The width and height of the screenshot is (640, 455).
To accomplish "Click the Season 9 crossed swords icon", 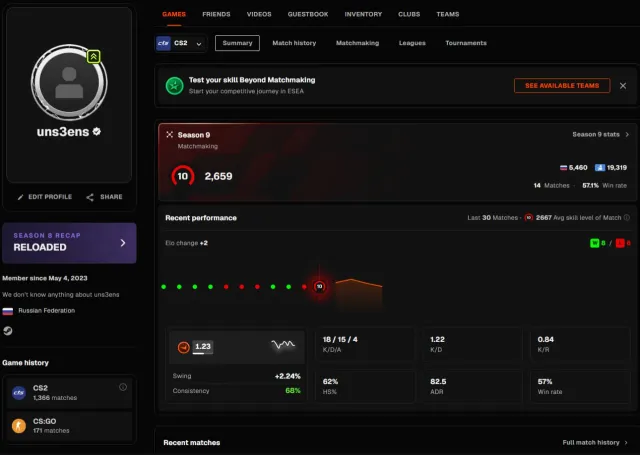I will (x=169, y=135).
